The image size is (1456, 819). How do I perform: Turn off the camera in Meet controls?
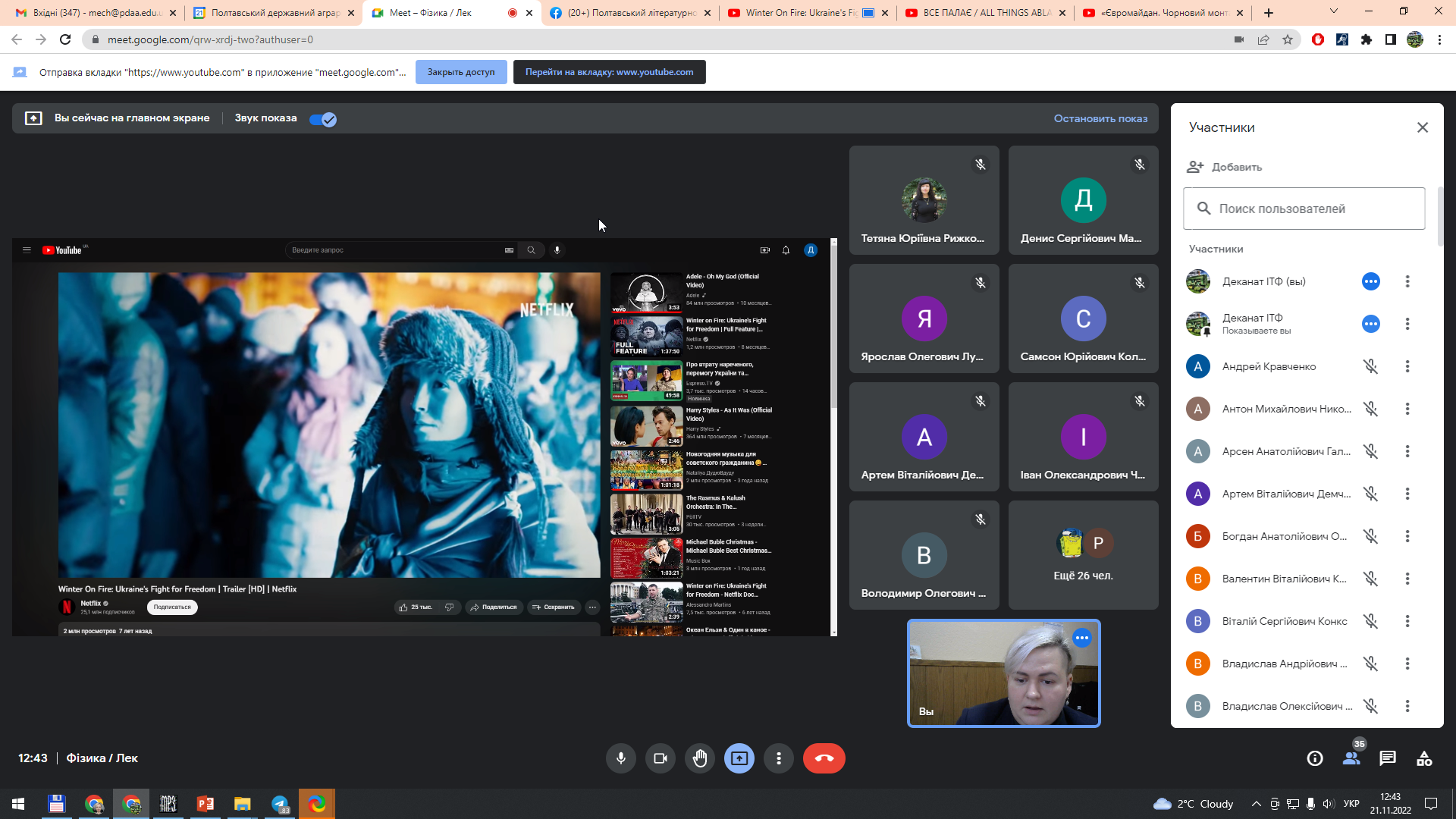tap(660, 758)
